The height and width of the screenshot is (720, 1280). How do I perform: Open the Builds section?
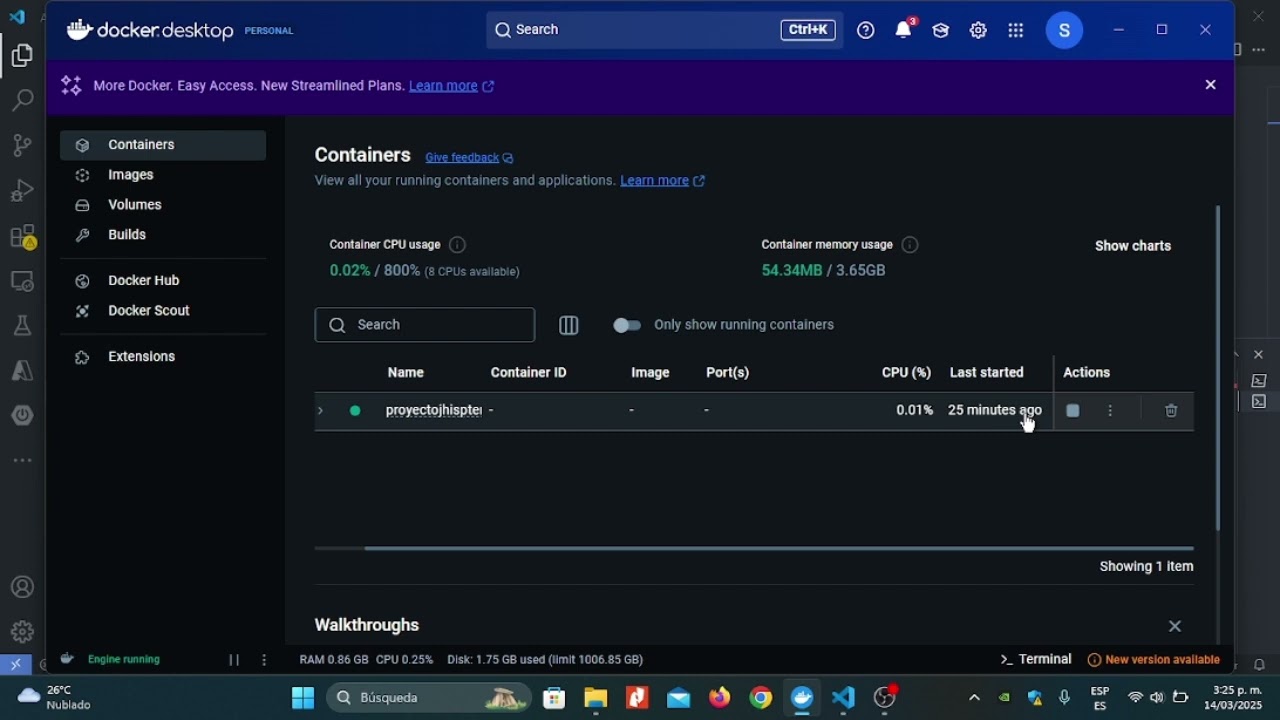tap(163, 235)
